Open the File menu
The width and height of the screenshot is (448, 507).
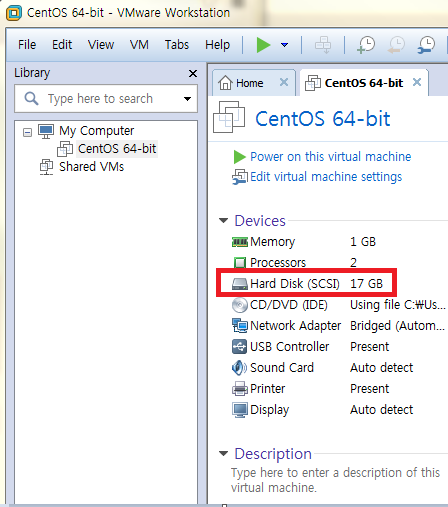click(27, 45)
